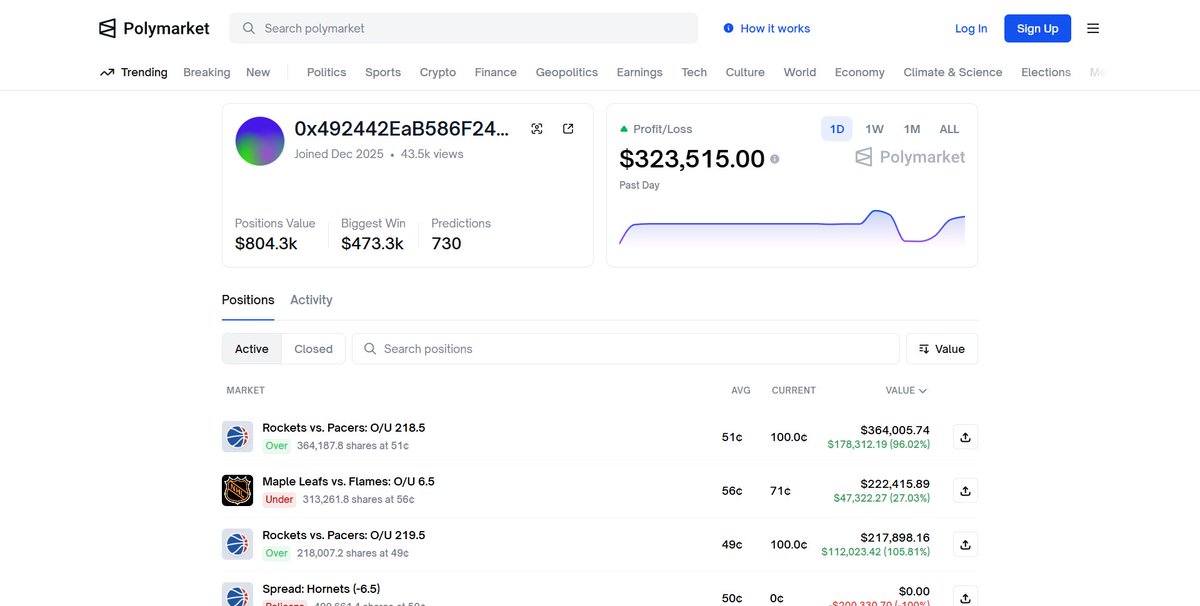This screenshot has width=1200, height=606.
Task: Open the Earnings category
Action: point(640,72)
